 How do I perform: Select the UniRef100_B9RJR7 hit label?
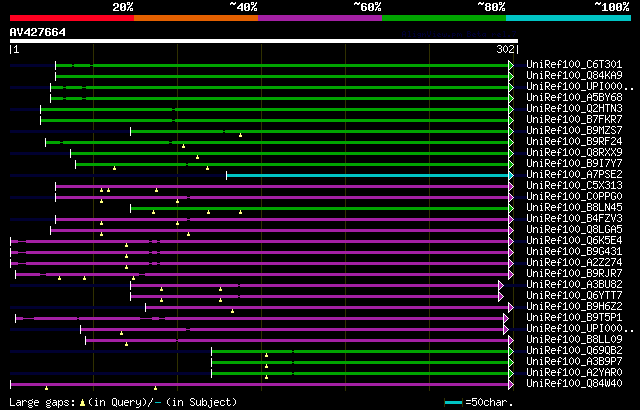(x=574, y=274)
